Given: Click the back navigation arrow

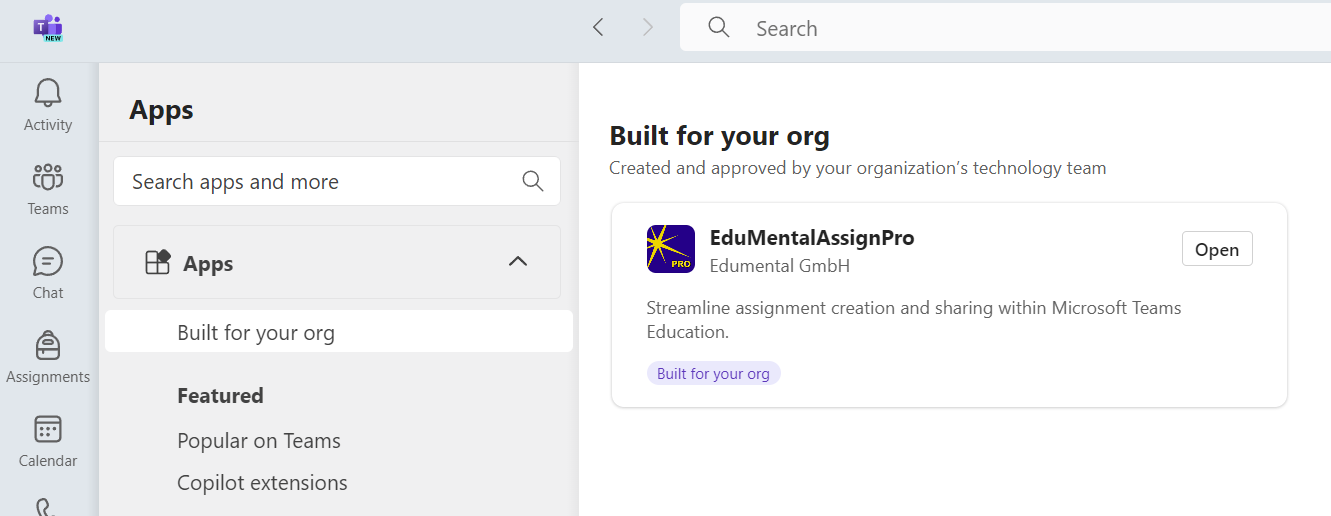Looking at the screenshot, I should point(598,28).
